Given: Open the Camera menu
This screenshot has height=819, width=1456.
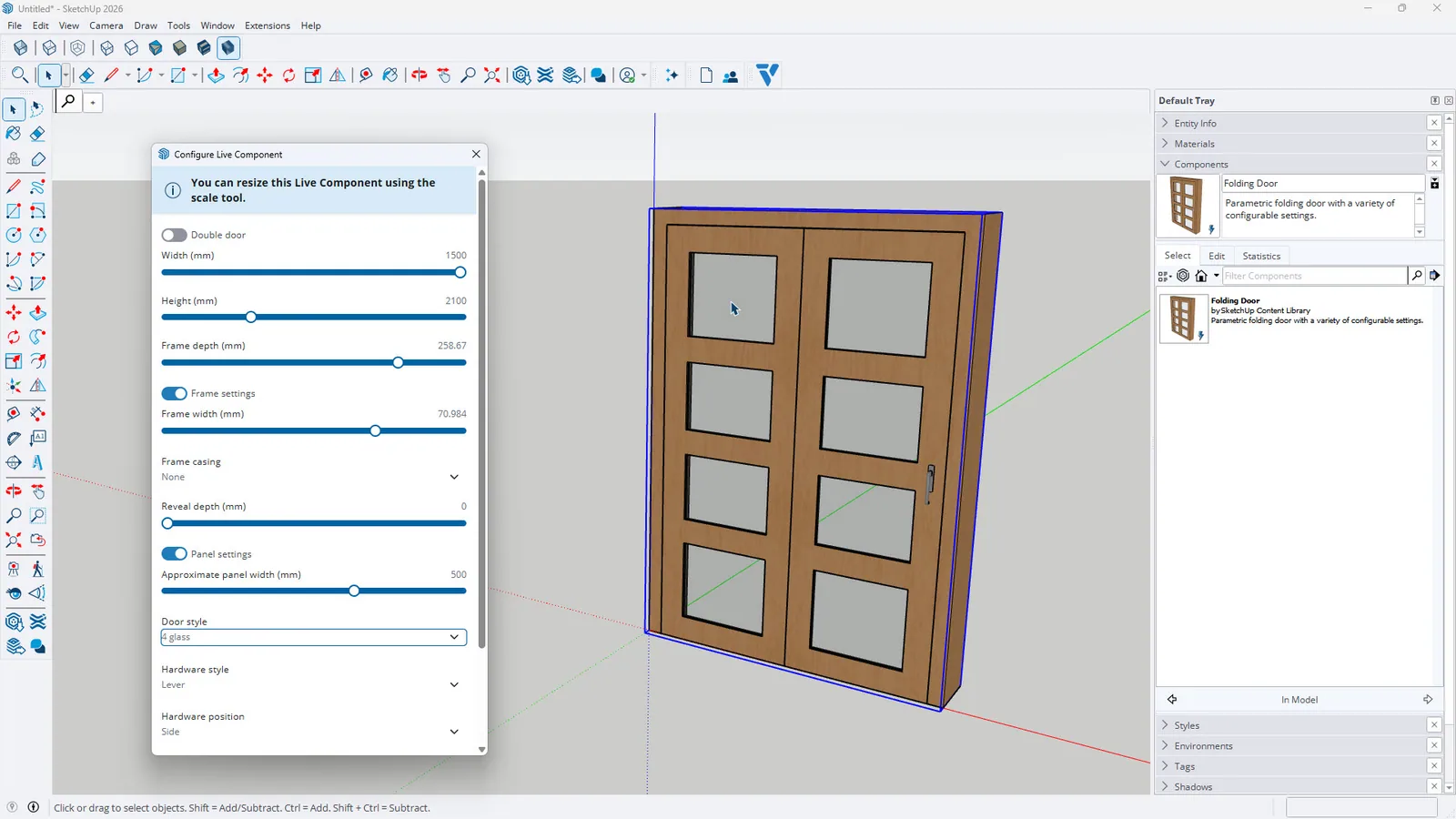Looking at the screenshot, I should pos(106,25).
